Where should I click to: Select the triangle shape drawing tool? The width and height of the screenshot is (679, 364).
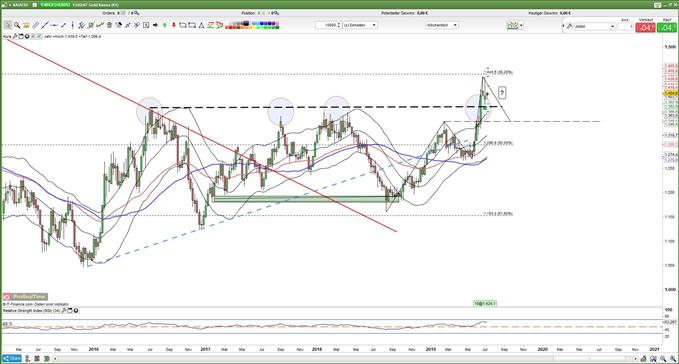pos(201,26)
